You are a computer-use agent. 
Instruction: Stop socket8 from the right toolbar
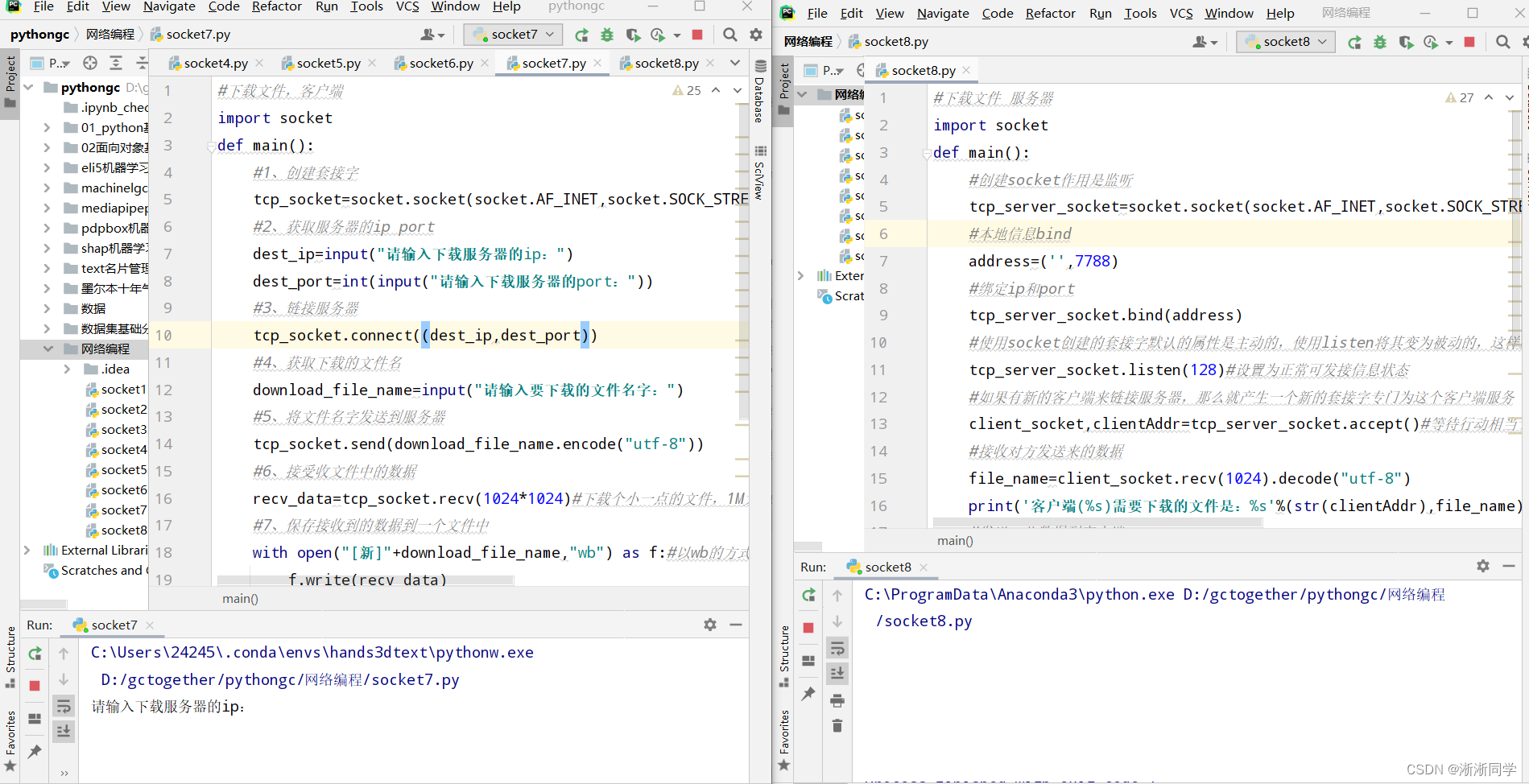(1469, 42)
